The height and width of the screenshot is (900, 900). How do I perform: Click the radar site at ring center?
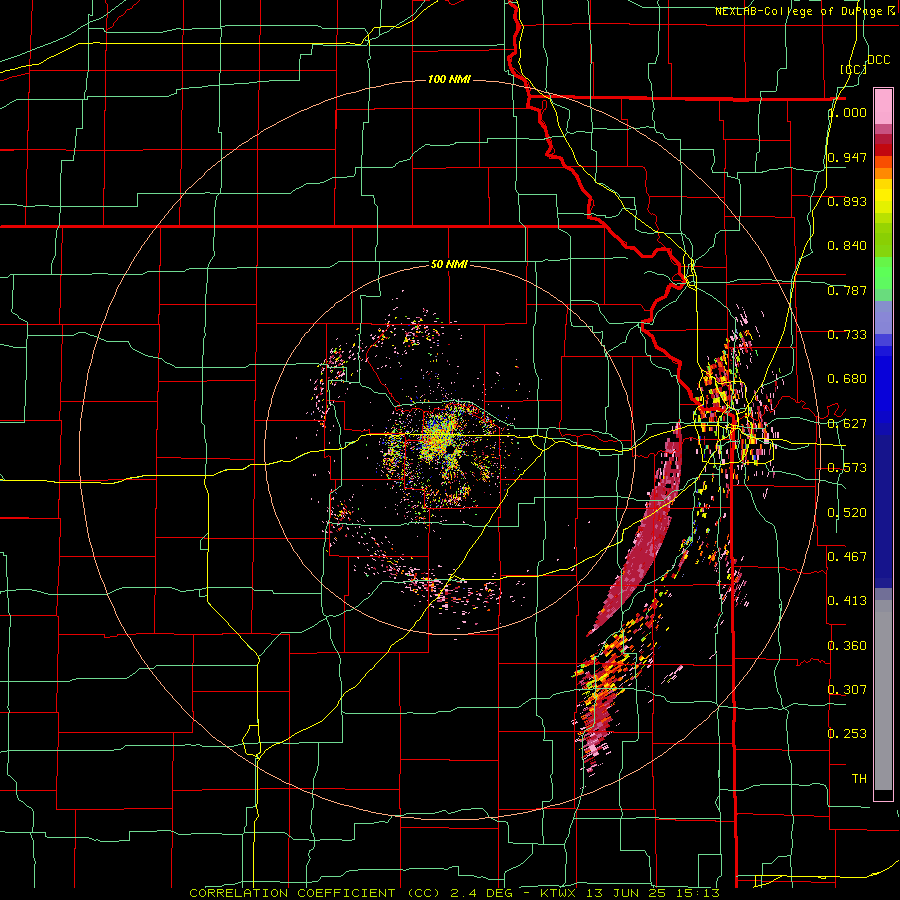(449, 449)
